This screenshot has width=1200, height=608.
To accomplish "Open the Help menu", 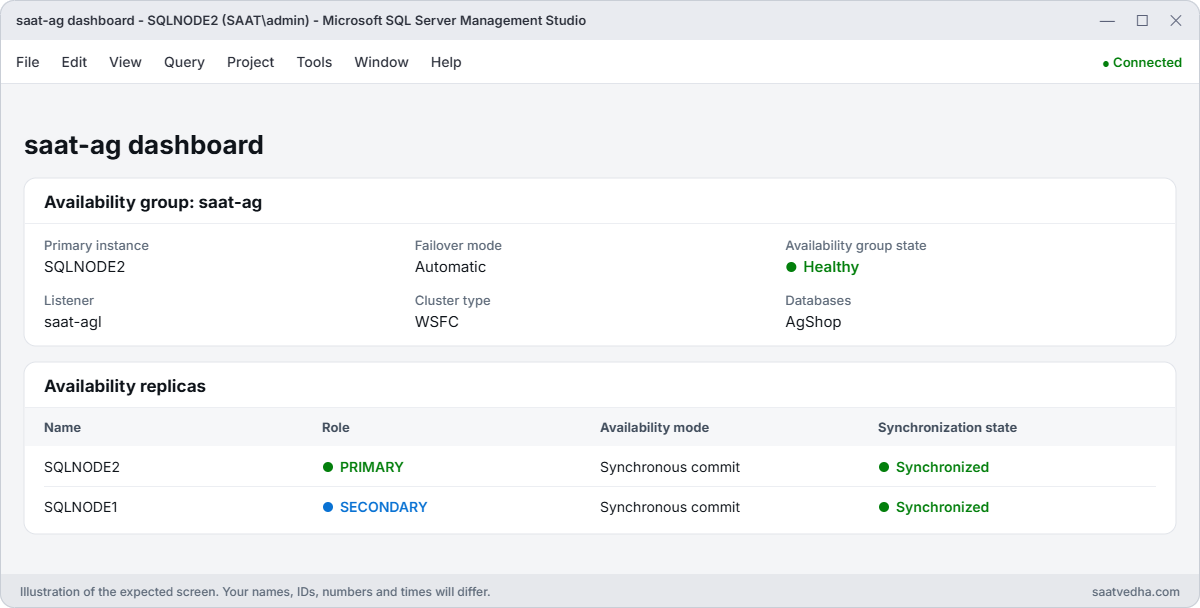I will [446, 62].
